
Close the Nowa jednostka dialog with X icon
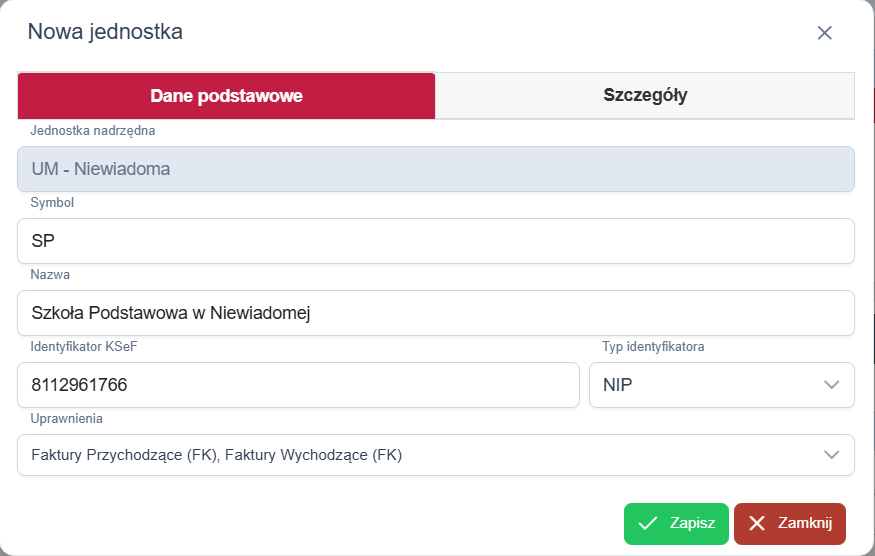click(824, 33)
